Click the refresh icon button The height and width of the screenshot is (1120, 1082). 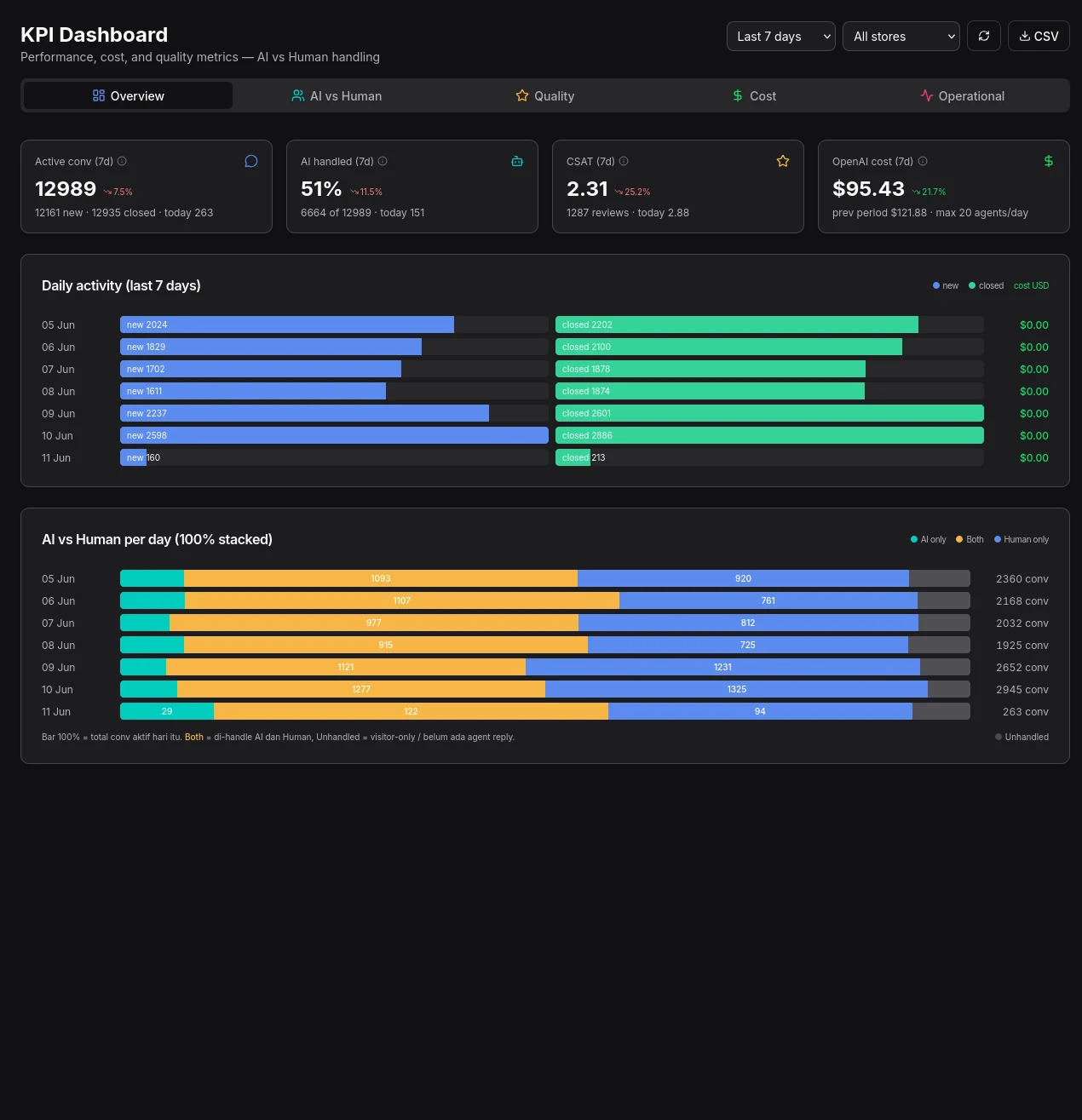[984, 37]
